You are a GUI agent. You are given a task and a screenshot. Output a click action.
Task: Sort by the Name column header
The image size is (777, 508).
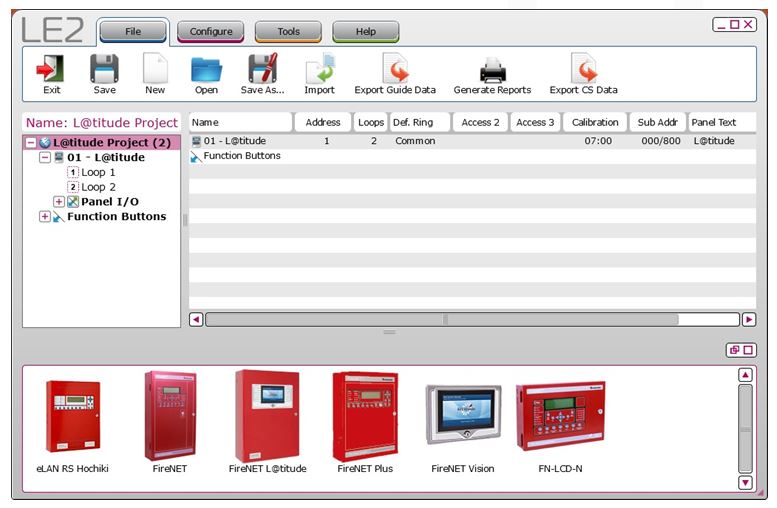(x=240, y=122)
